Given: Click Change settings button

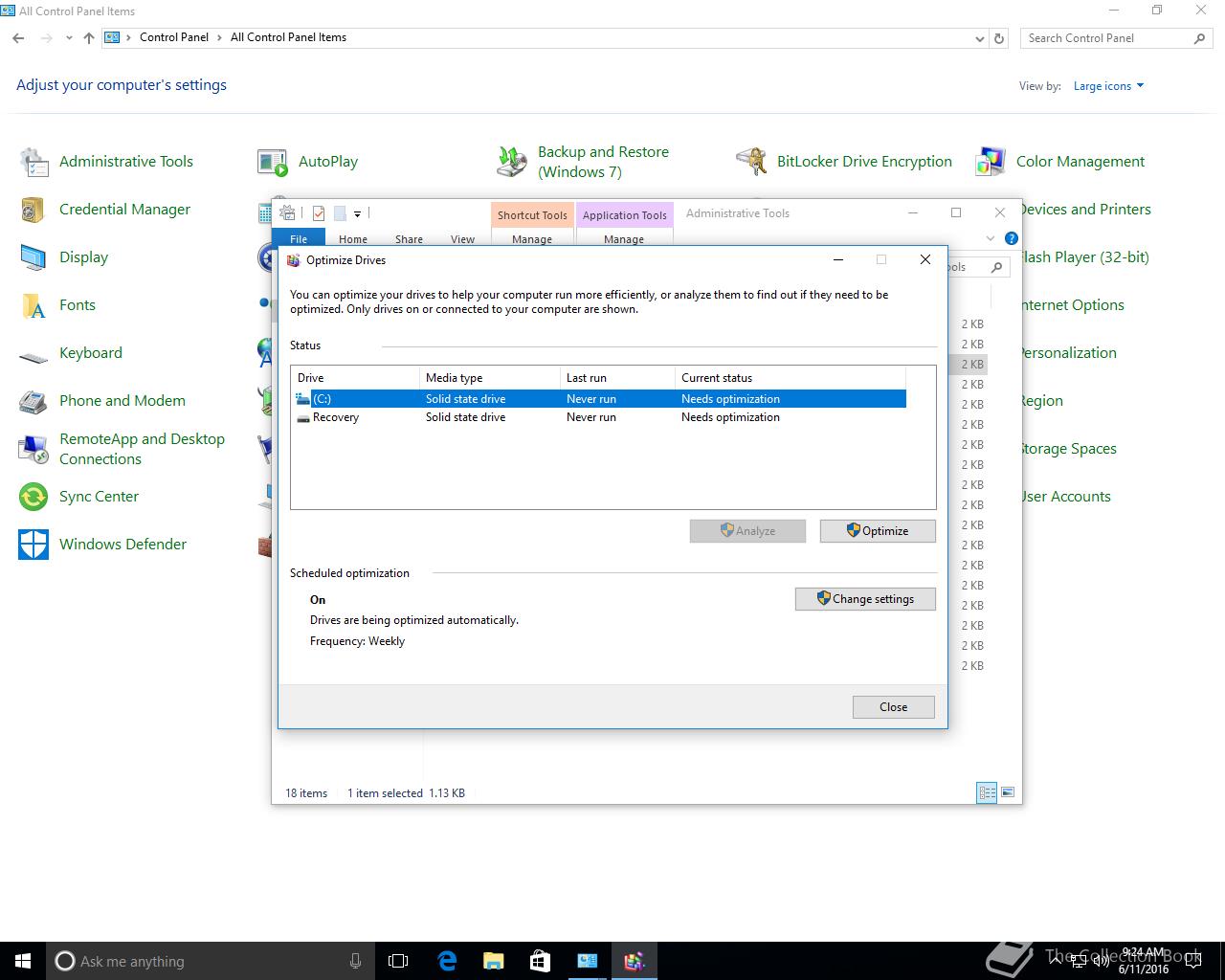Looking at the screenshot, I should [865, 599].
